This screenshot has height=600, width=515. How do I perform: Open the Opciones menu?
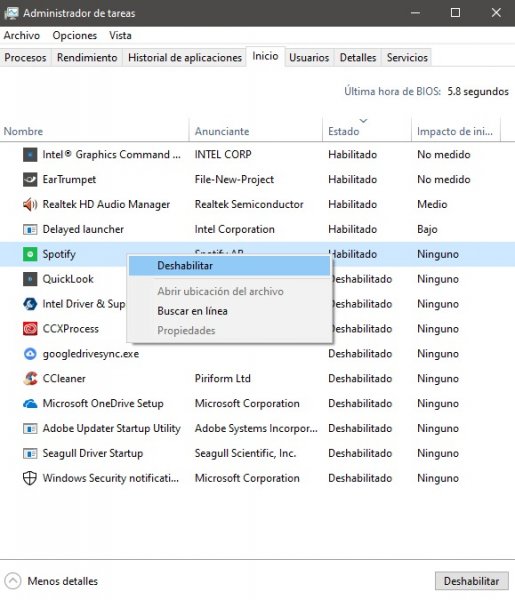(x=75, y=36)
